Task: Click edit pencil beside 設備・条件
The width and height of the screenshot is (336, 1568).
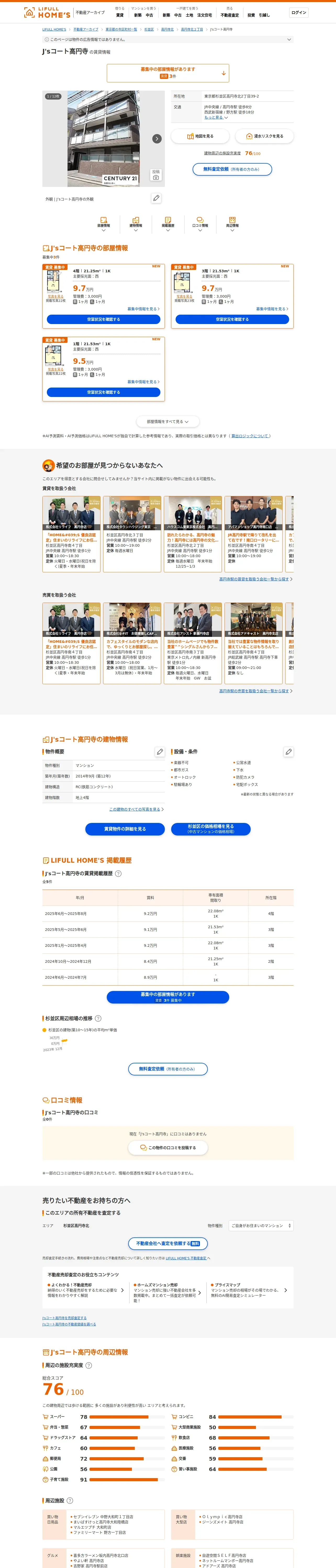Action: tap(288, 752)
